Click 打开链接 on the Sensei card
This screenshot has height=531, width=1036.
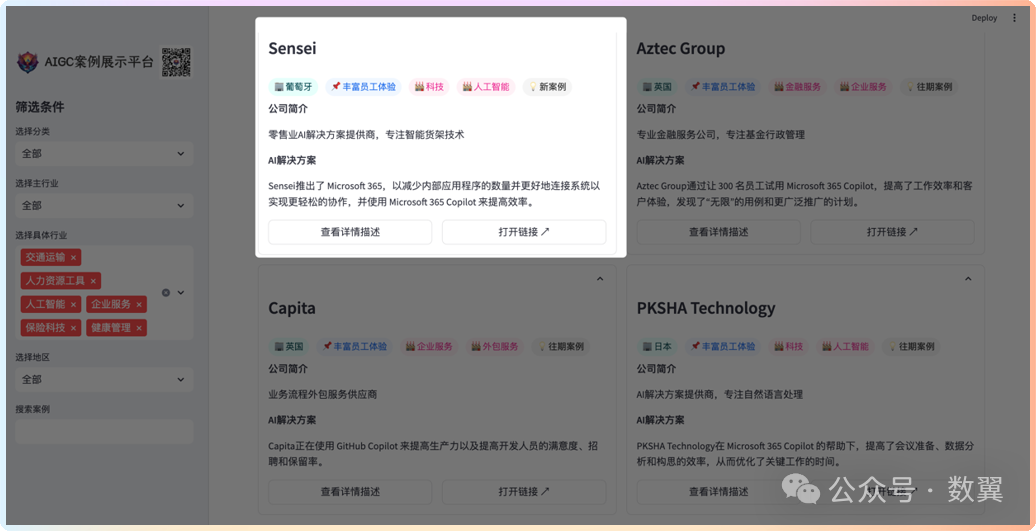[x=524, y=232]
